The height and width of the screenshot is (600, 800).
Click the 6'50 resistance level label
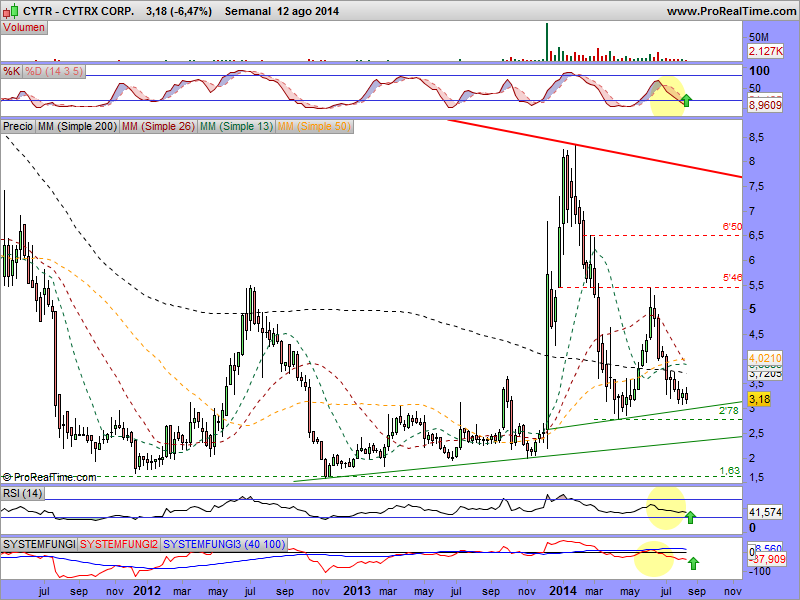732,227
